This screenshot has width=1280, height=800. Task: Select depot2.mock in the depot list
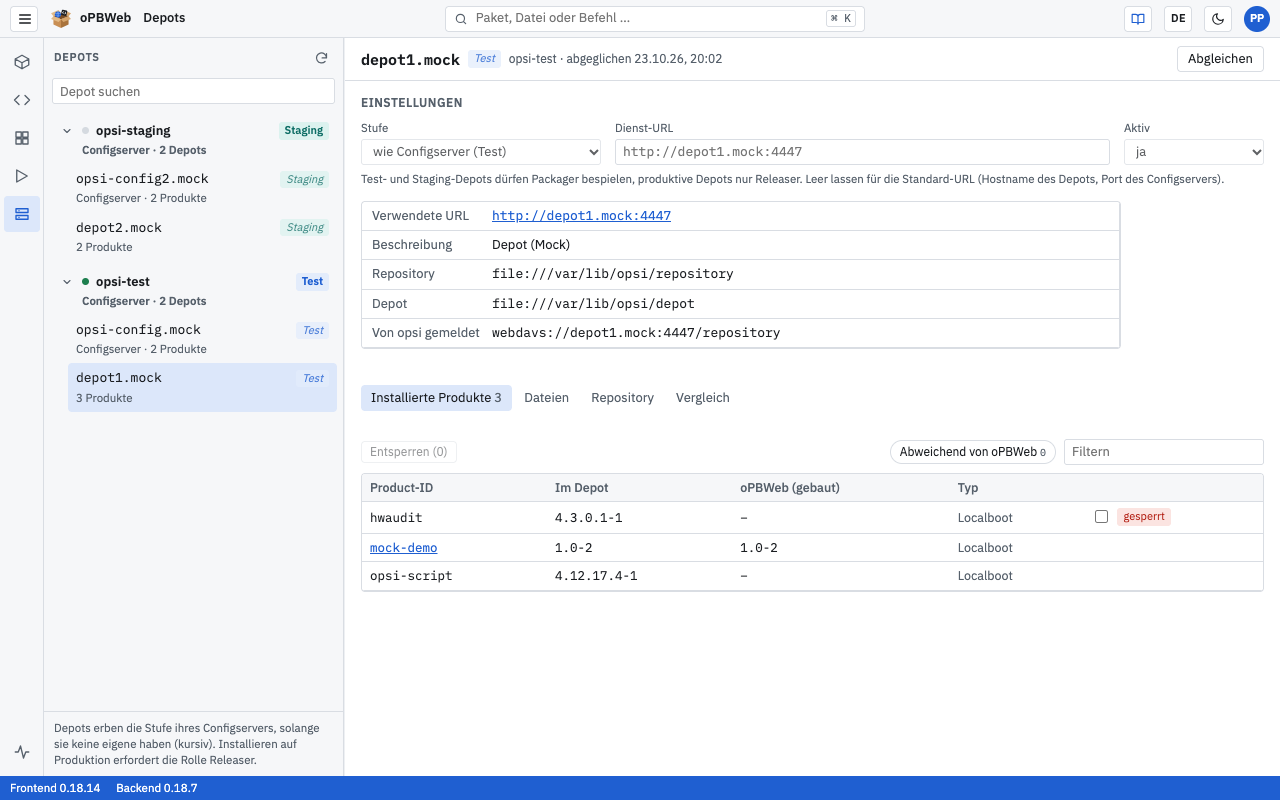[202, 237]
